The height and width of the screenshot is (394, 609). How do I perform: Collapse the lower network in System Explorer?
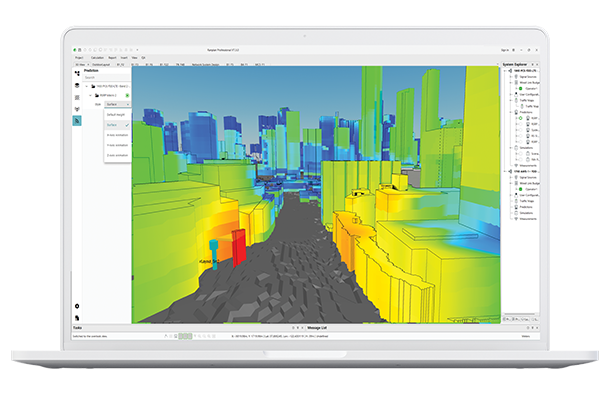pyautogui.click(x=505, y=171)
